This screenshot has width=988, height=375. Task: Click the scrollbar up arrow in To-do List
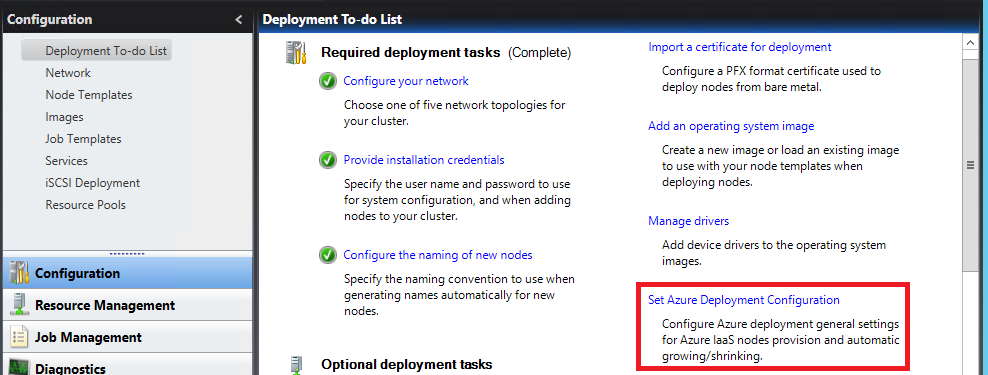(971, 42)
